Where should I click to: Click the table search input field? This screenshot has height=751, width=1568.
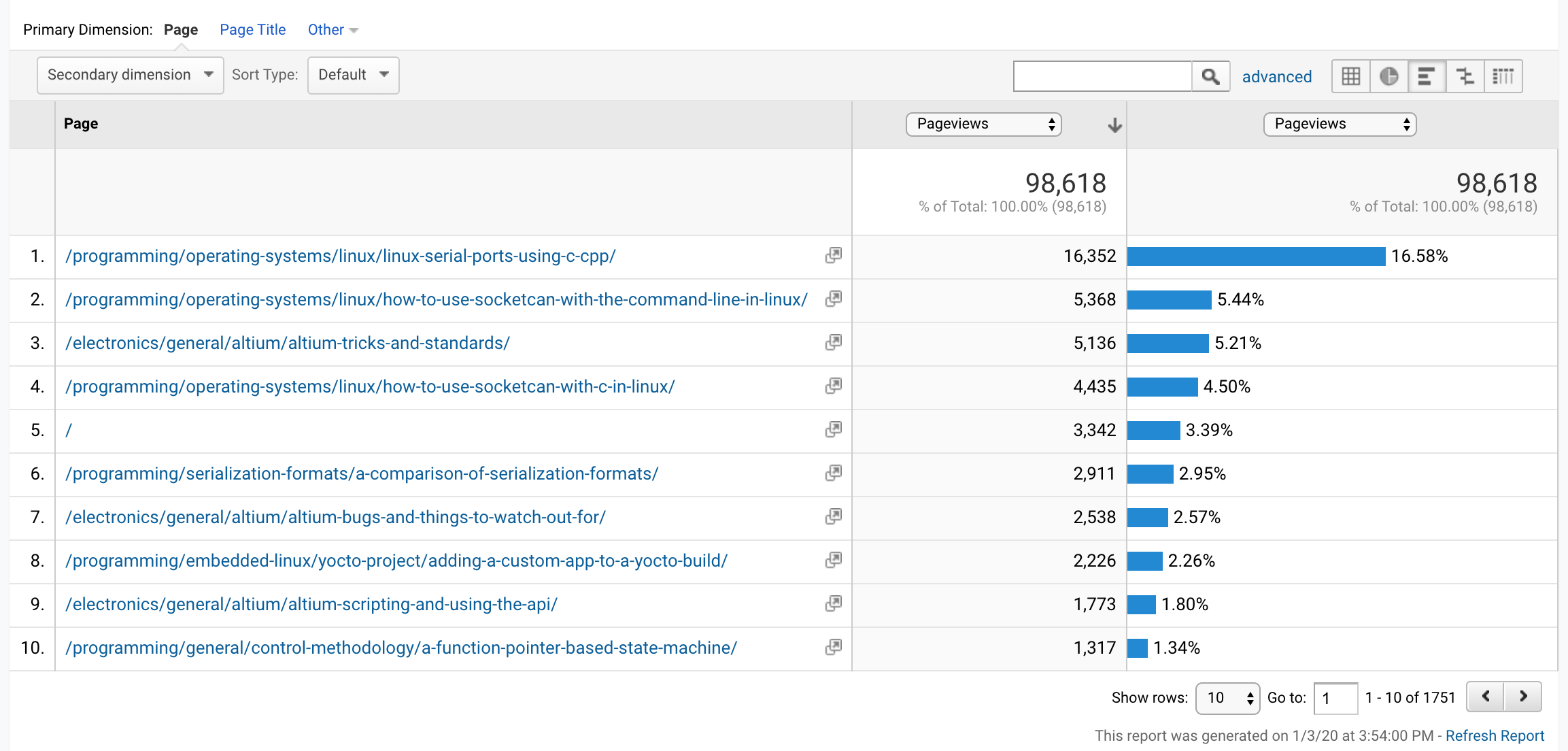[1102, 76]
